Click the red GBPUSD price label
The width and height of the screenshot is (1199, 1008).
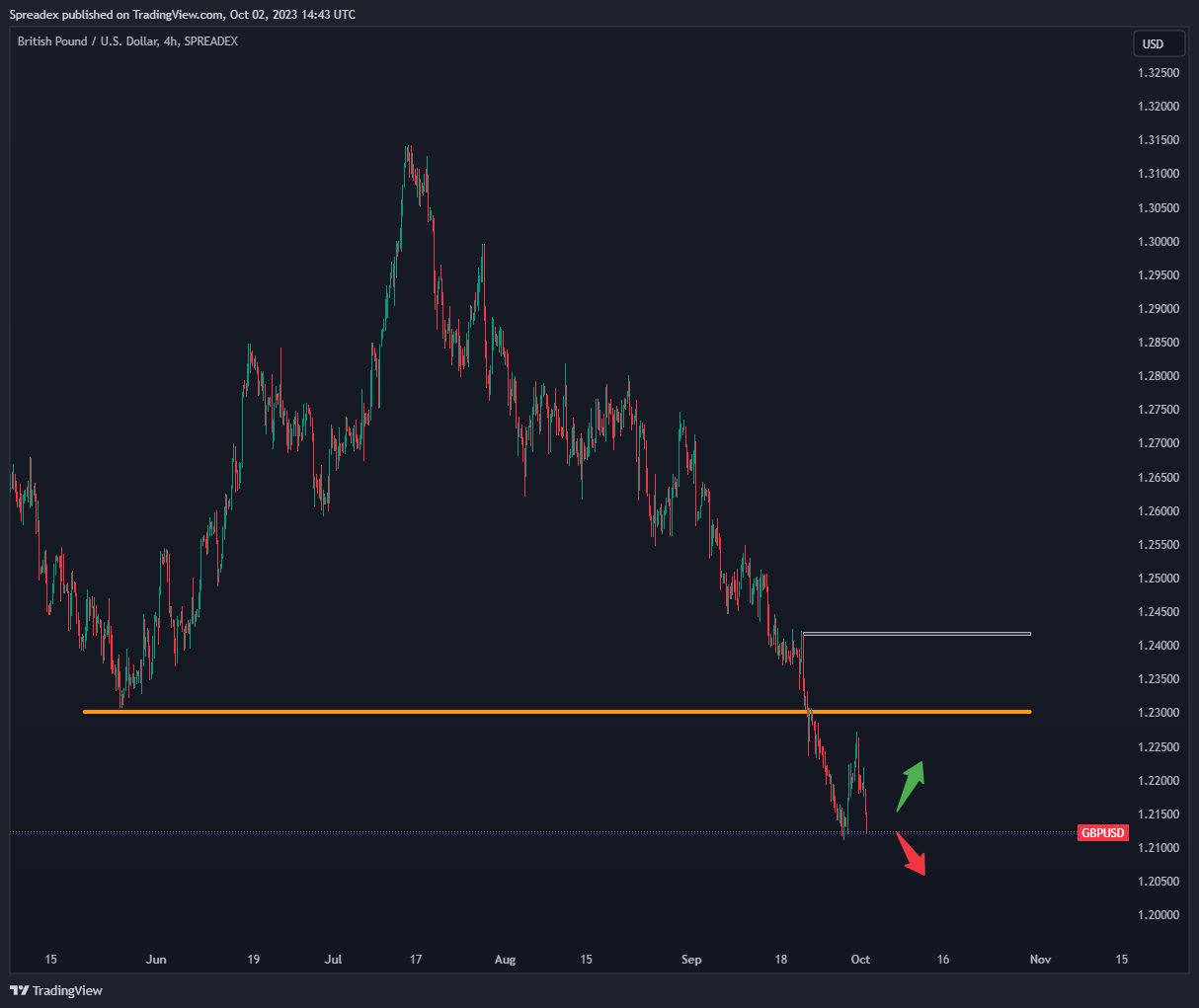1102,833
